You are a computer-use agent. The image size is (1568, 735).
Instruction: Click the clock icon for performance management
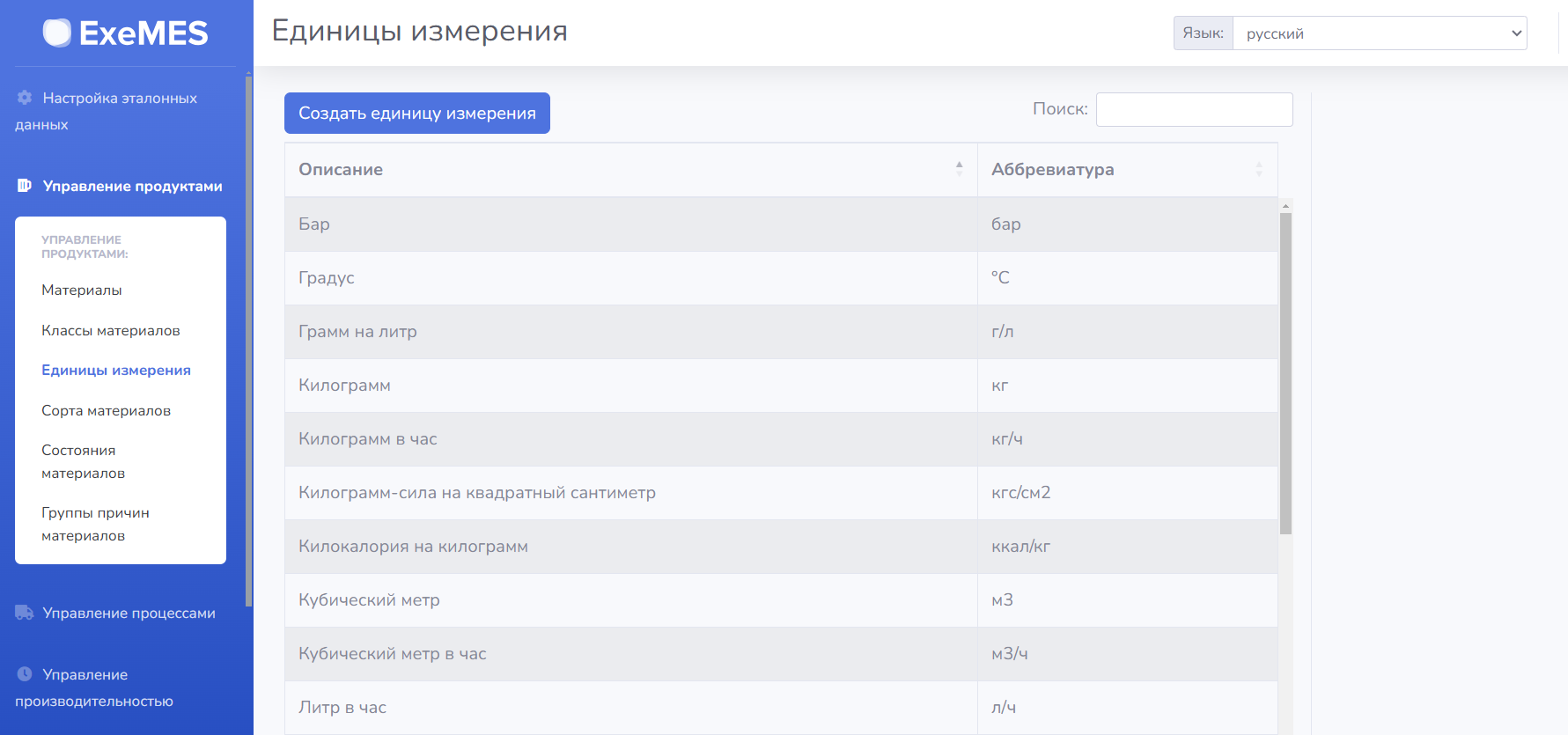(25, 674)
